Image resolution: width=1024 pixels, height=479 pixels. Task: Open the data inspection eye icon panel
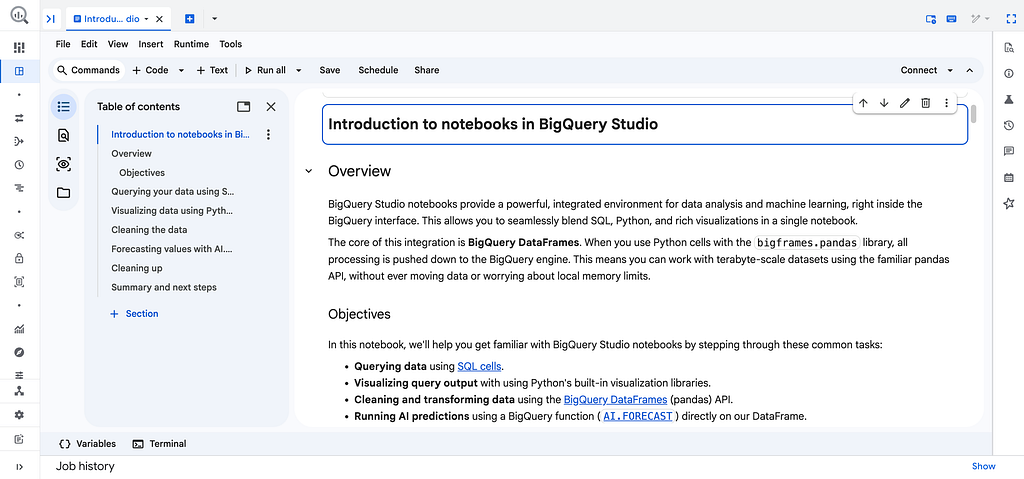pos(63,164)
